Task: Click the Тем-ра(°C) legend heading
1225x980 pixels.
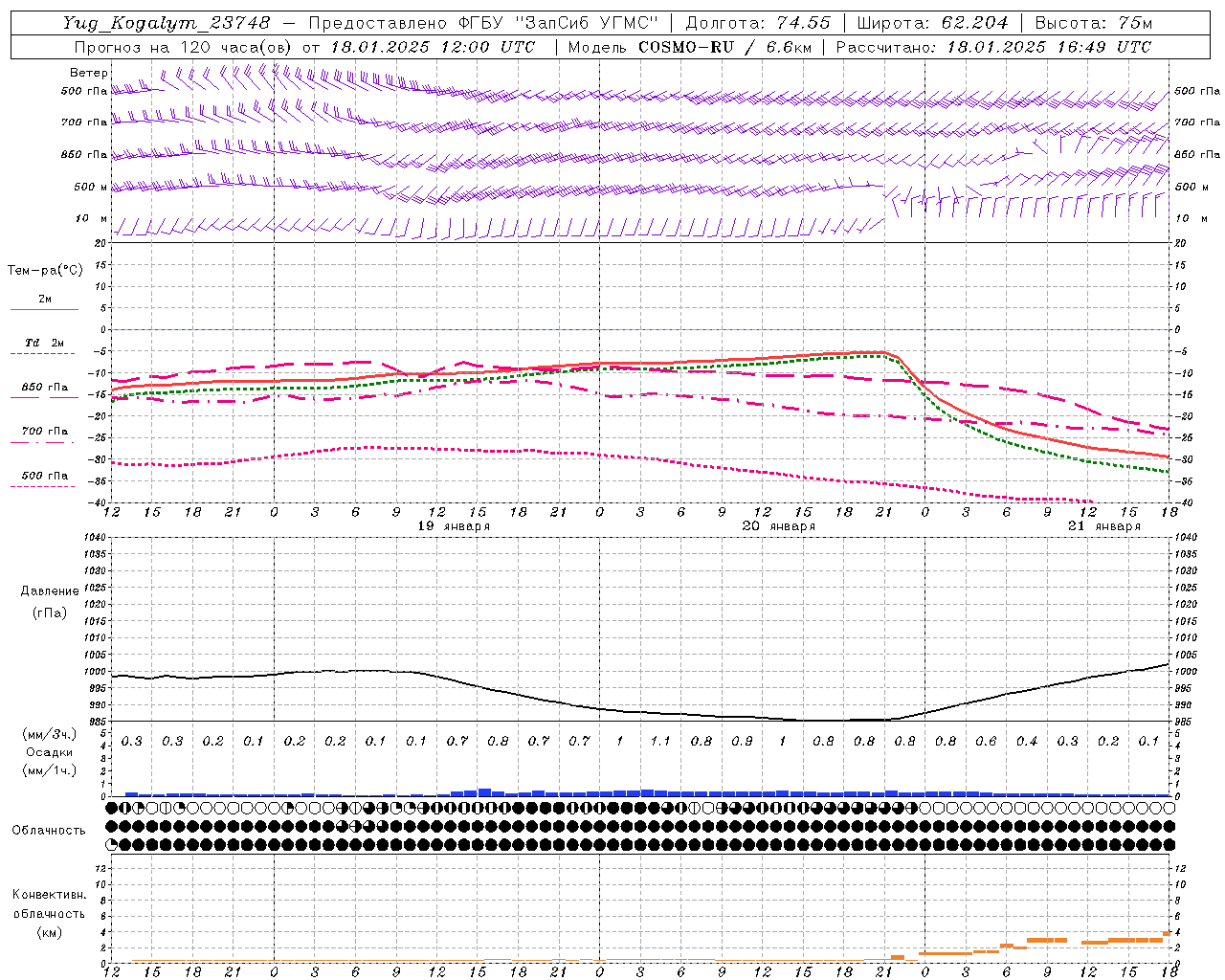Action: [x=45, y=270]
